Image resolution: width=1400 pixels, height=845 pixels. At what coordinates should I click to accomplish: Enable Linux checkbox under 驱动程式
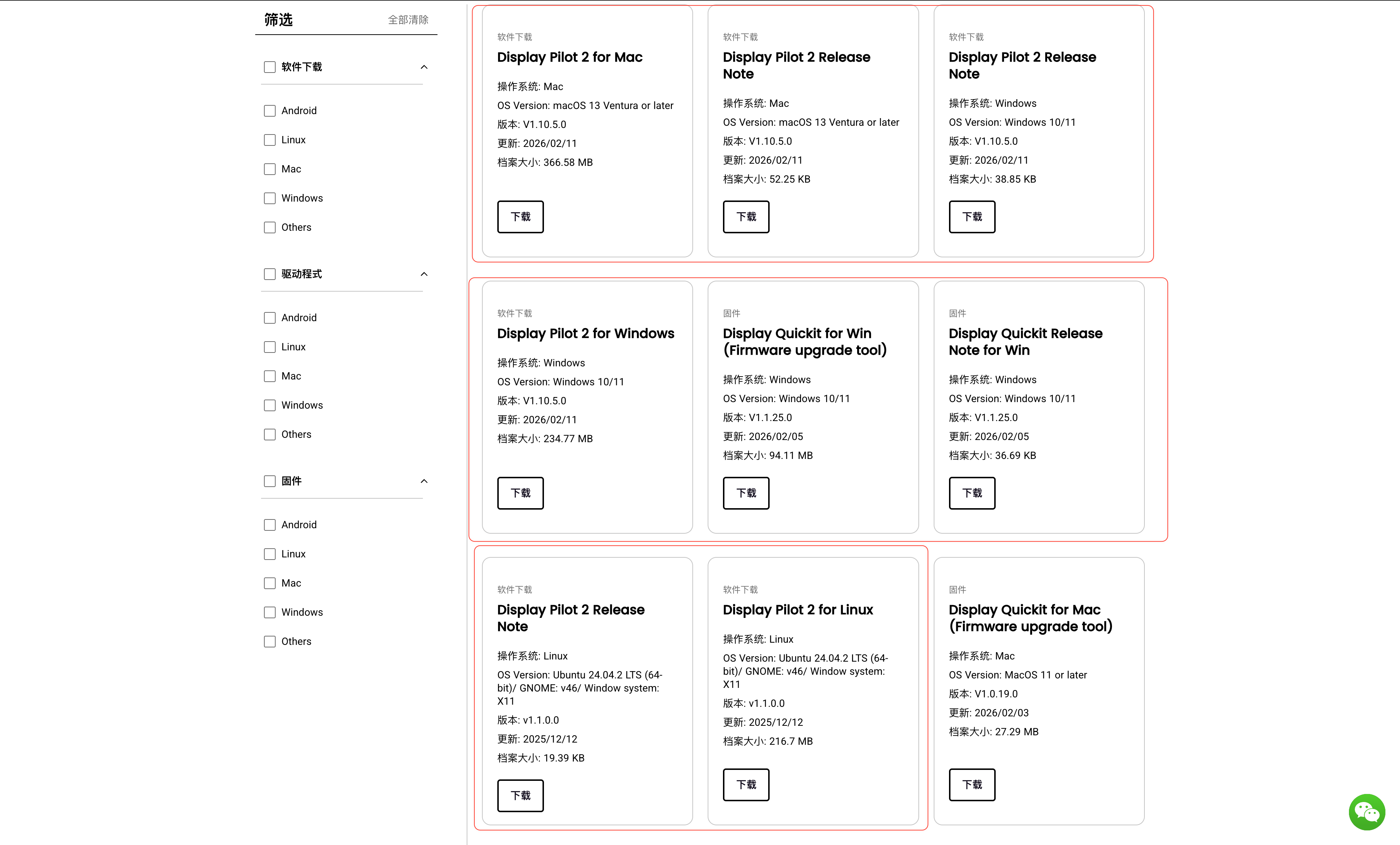[269, 347]
